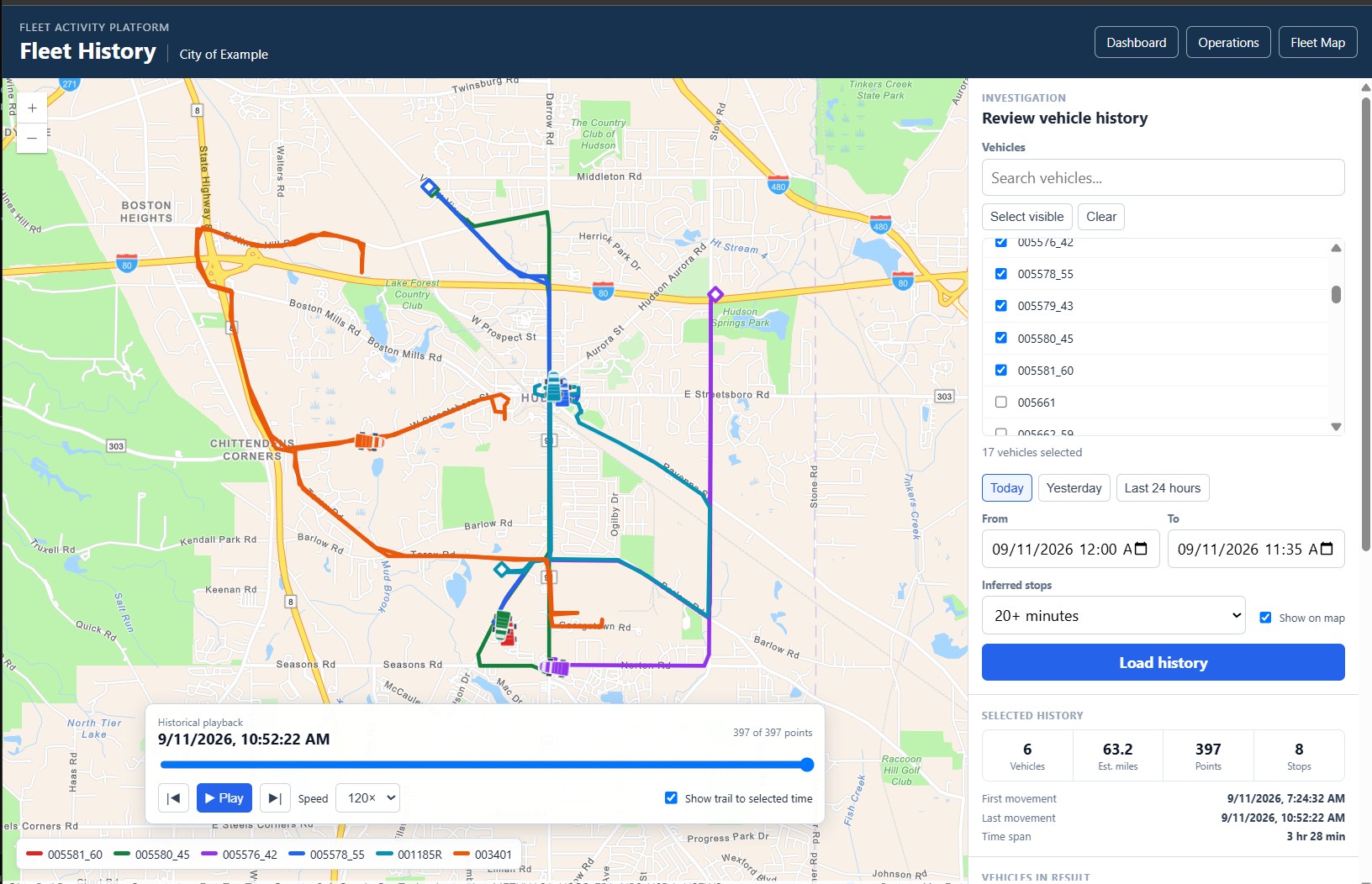Click the Time span value "3 hr 28 min"
Image resolution: width=1372 pixels, height=884 pixels.
pyautogui.click(x=1316, y=837)
